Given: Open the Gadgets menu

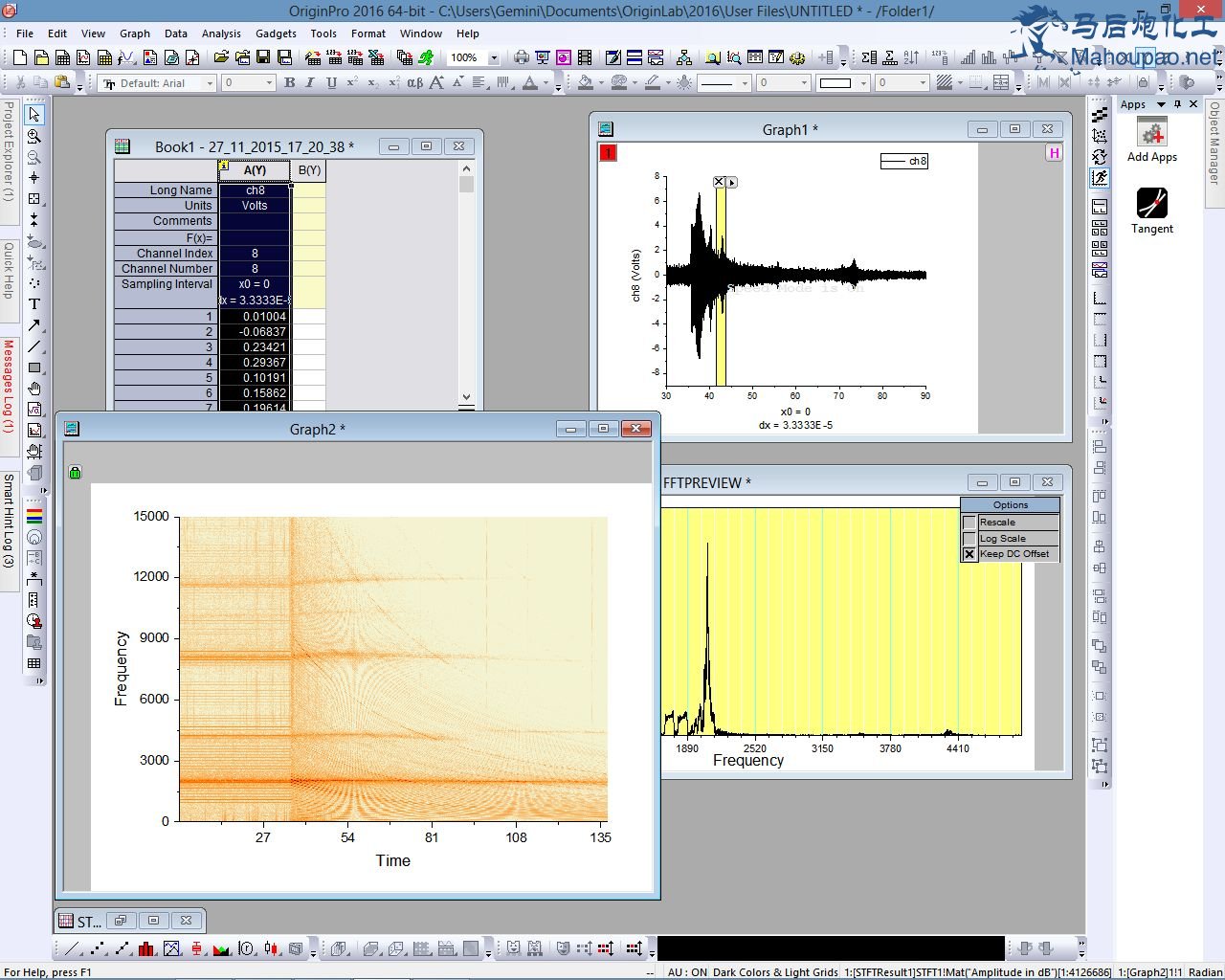Looking at the screenshot, I should 276,33.
